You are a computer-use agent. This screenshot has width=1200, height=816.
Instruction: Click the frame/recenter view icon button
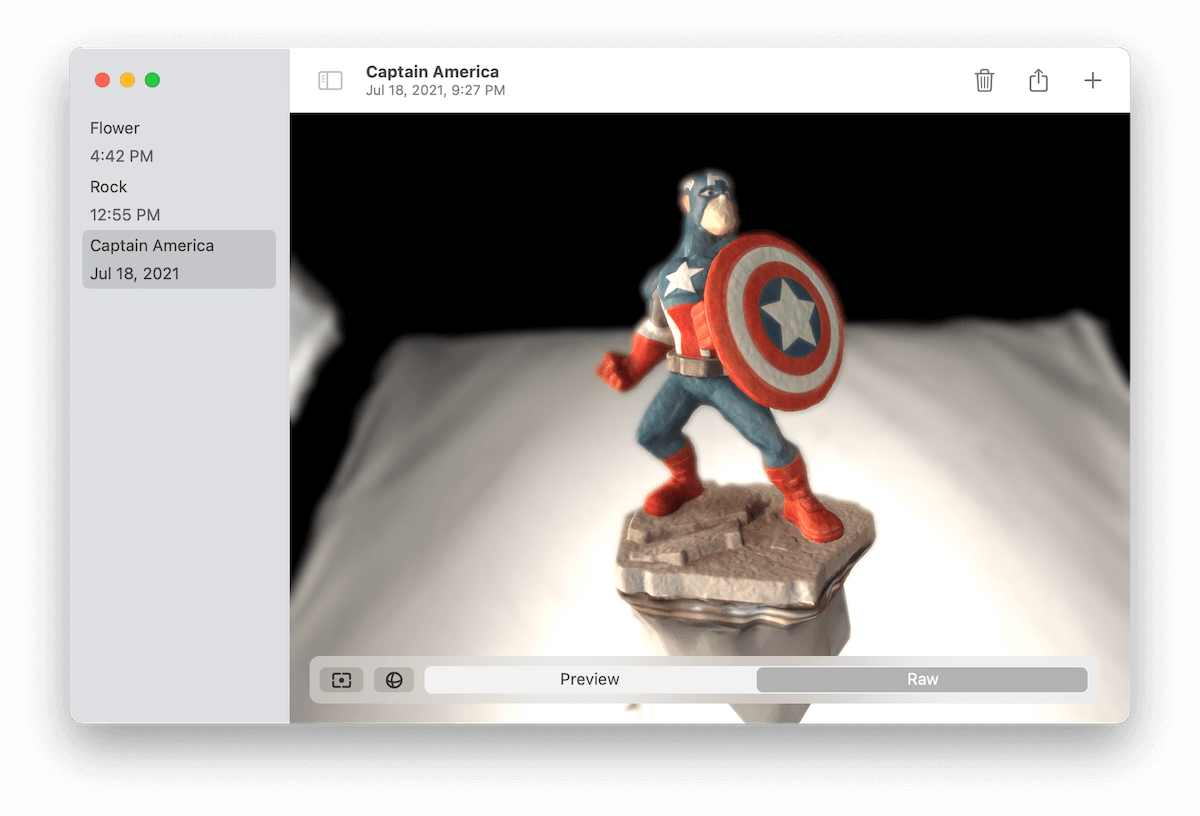click(x=342, y=680)
